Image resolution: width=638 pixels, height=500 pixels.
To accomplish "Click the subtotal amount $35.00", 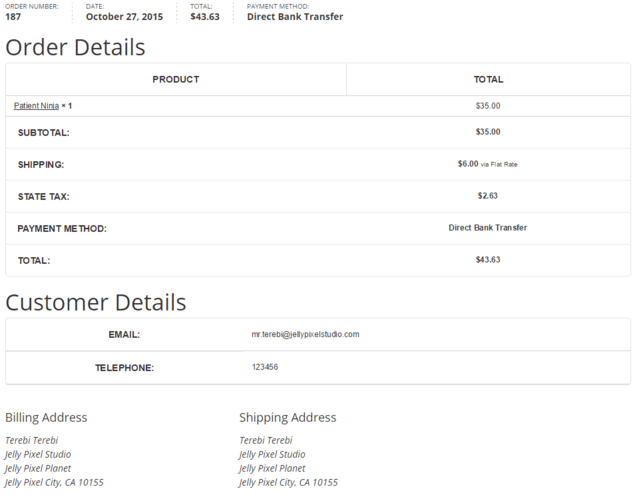I will tap(488, 132).
